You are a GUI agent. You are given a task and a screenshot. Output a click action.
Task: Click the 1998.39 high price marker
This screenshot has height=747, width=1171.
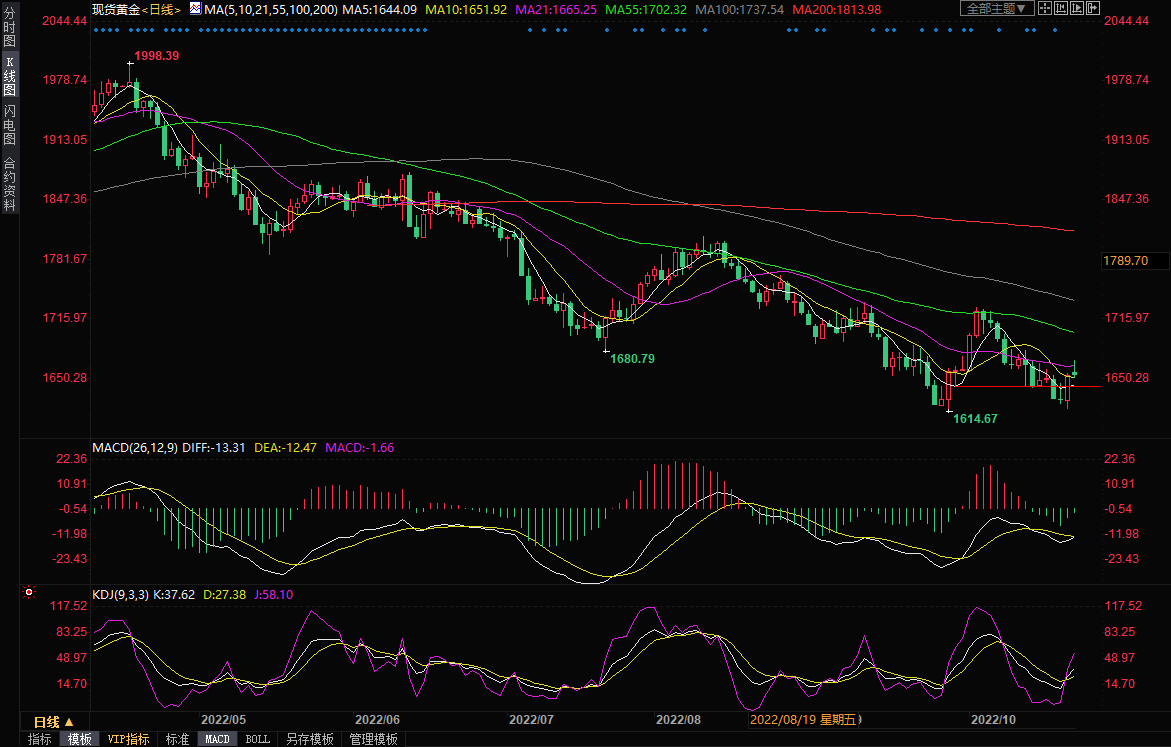point(155,56)
